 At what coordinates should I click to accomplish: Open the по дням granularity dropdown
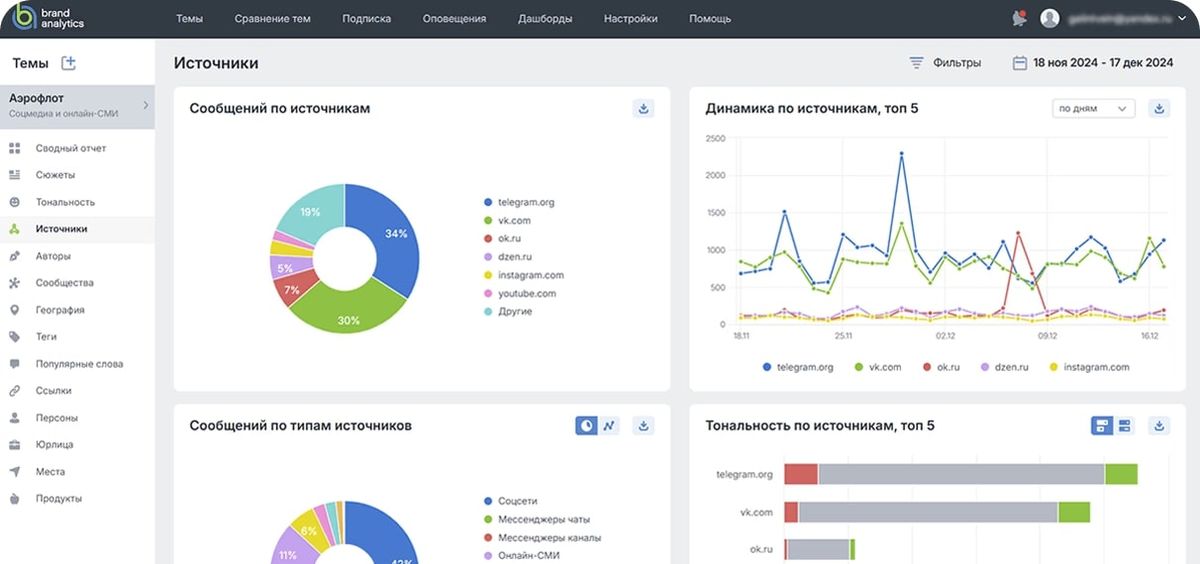pyautogui.click(x=1093, y=108)
